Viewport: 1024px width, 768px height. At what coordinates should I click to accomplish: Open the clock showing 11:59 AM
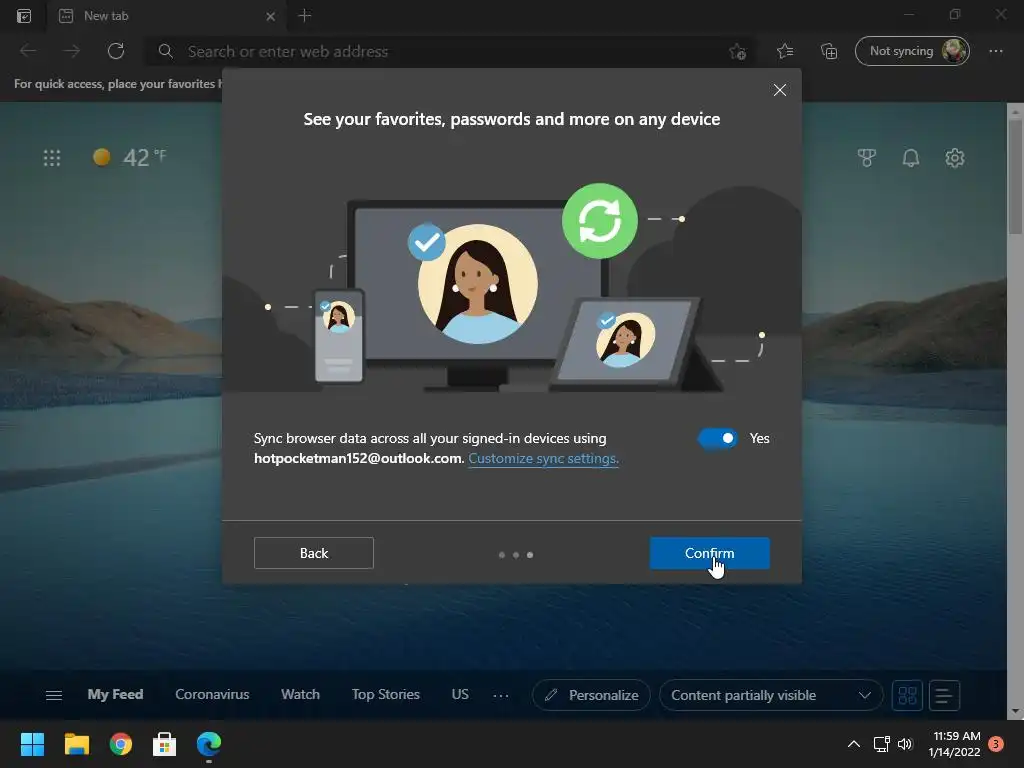pyautogui.click(x=955, y=744)
